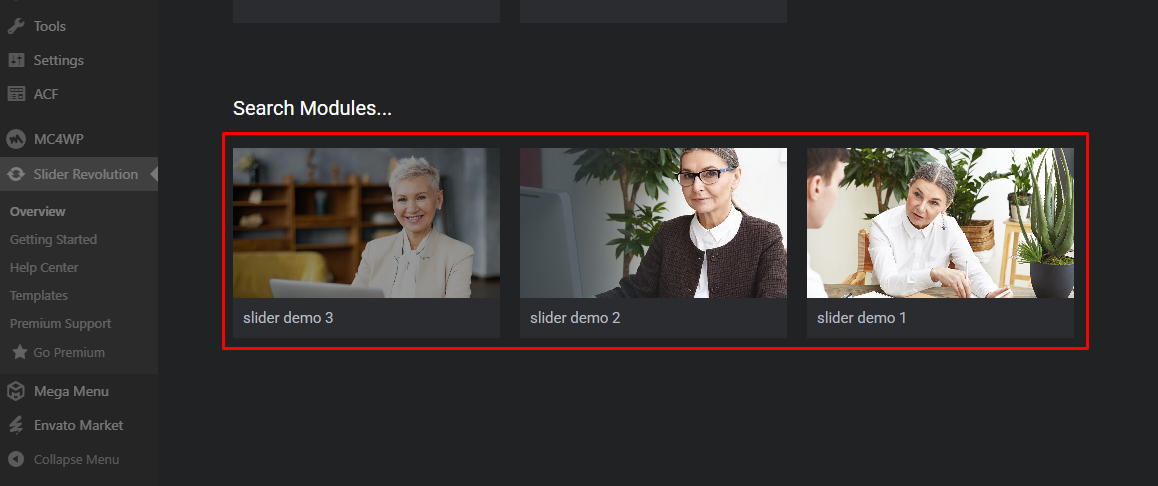Open the slider demo 2 thumbnail
The image size is (1158, 486).
click(654, 223)
